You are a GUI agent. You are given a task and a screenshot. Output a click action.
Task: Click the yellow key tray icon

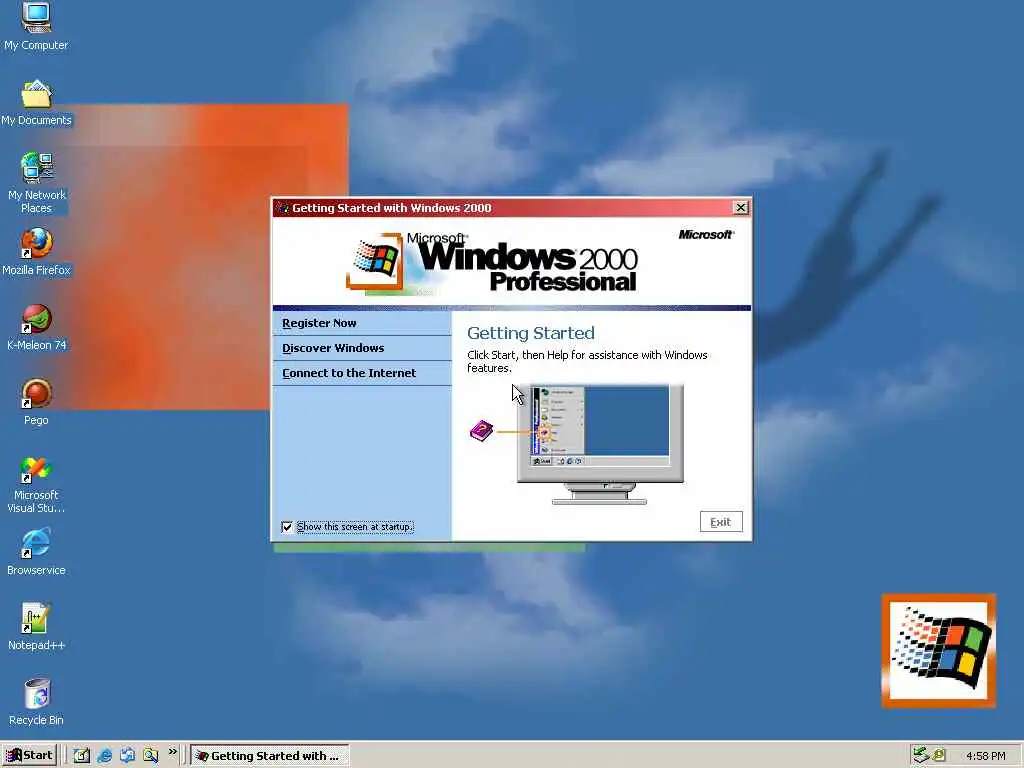[938, 756]
